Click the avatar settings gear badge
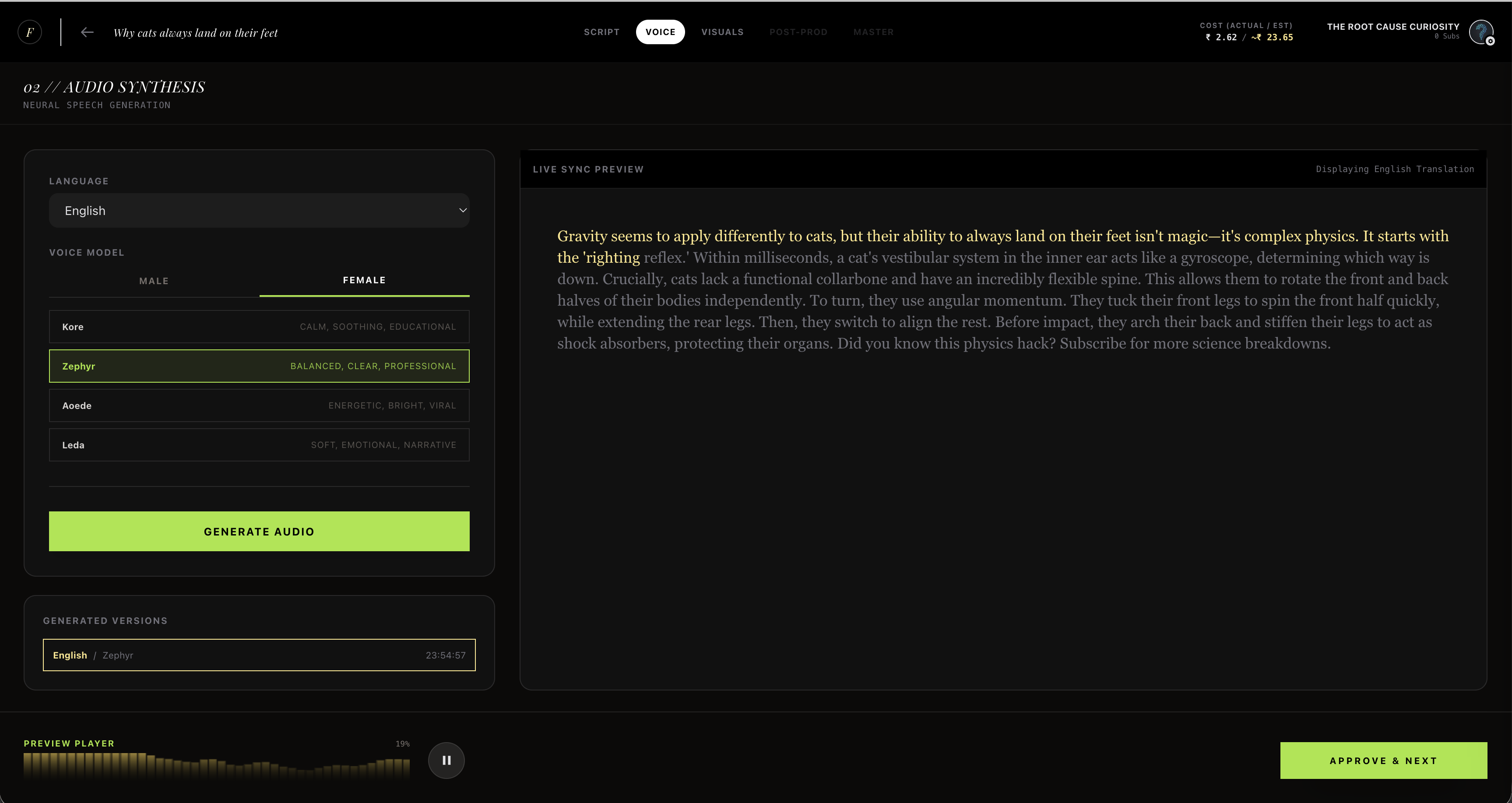1512x803 pixels. [x=1490, y=41]
